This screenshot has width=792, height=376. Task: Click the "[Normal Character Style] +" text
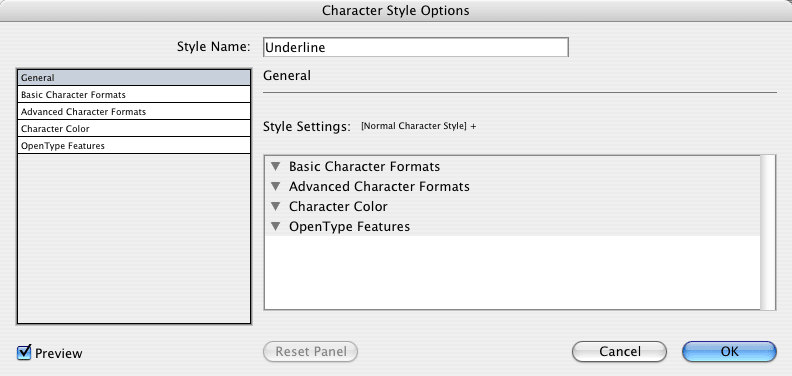tap(418, 126)
